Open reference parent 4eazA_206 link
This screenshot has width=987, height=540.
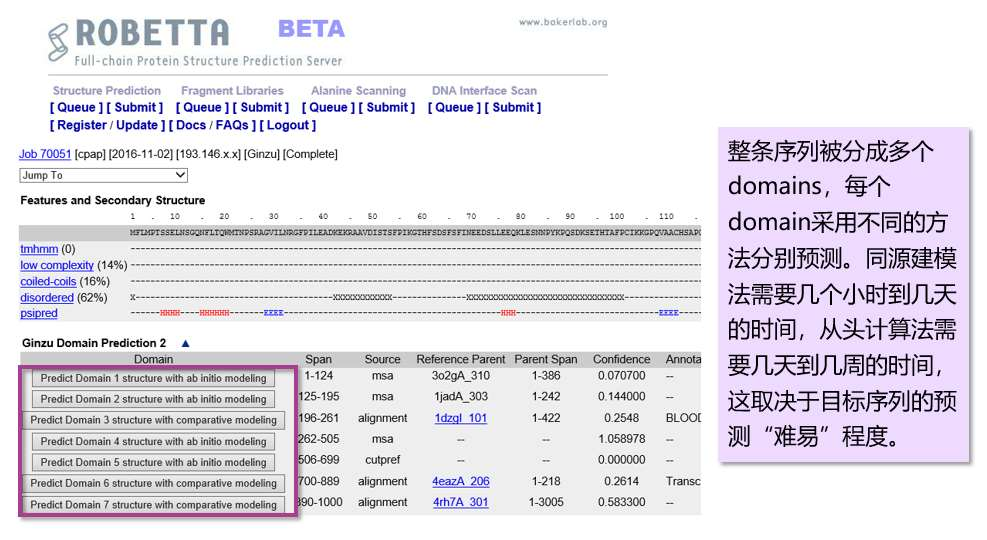pos(461,481)
